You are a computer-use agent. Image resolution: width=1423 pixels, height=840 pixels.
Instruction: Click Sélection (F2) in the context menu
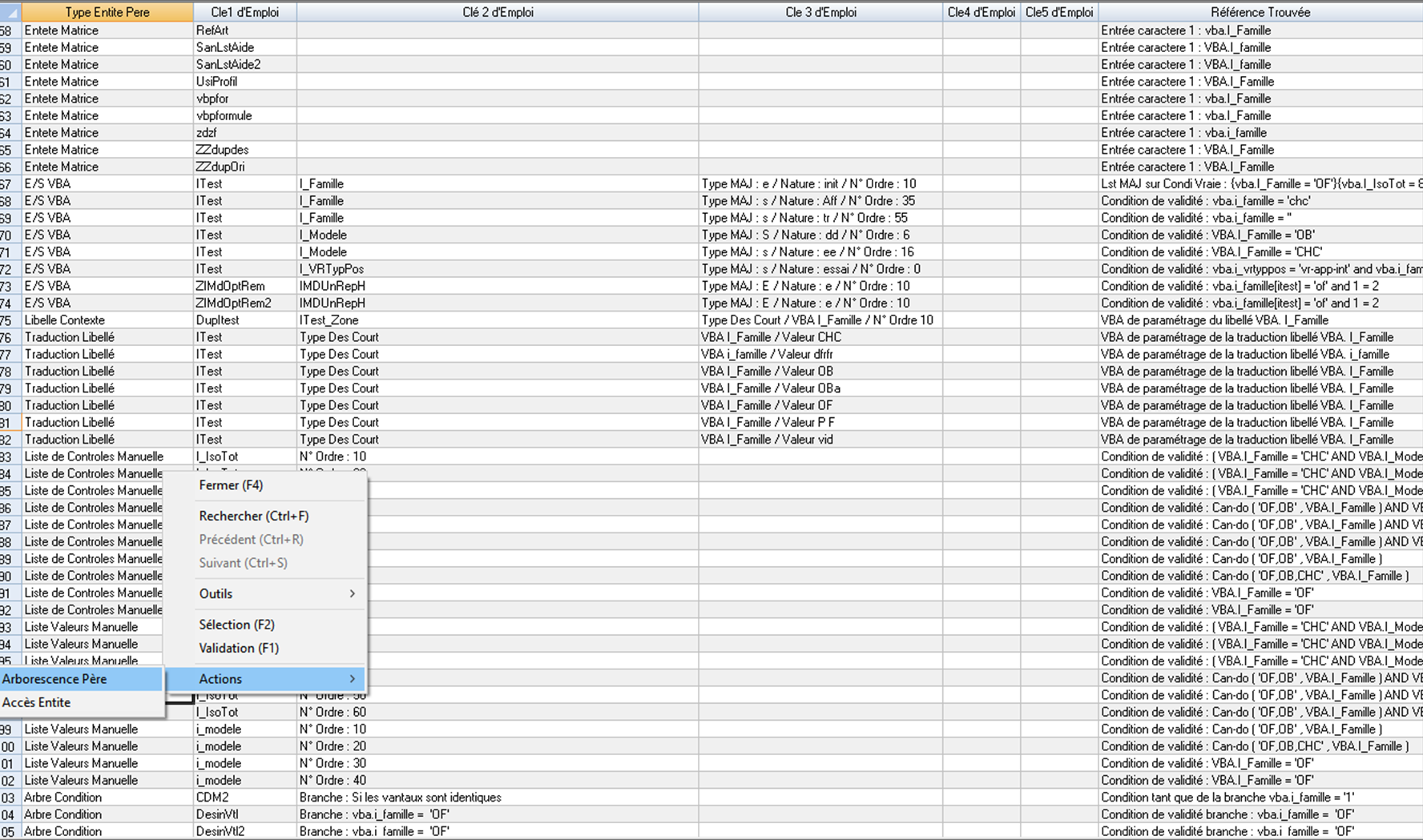click(236, 625)
